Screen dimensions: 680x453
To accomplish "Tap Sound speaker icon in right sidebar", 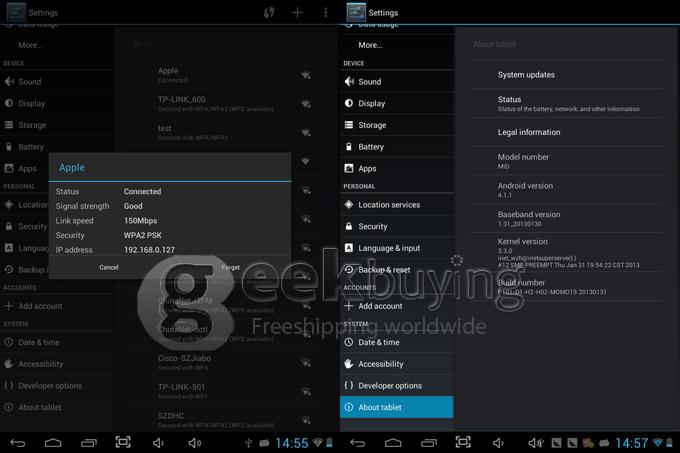I will (349, 81).
